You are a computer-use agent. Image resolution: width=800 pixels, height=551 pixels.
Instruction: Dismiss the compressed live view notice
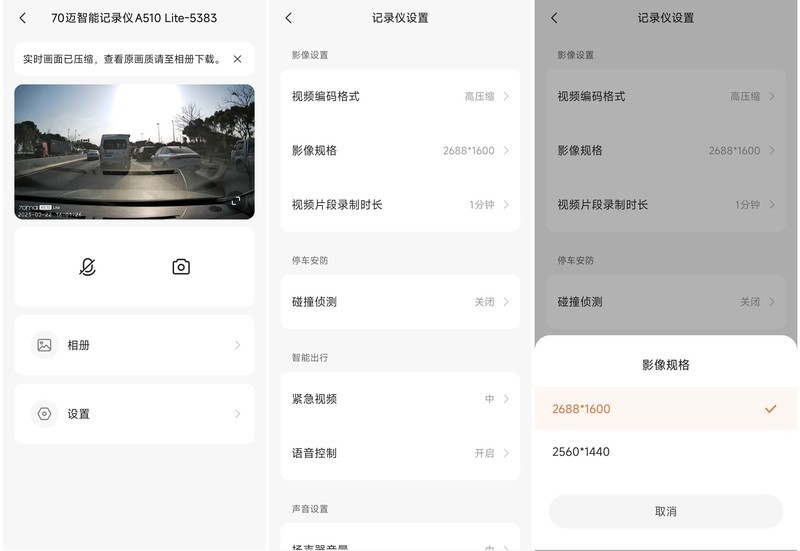click(x=237, y=59)
